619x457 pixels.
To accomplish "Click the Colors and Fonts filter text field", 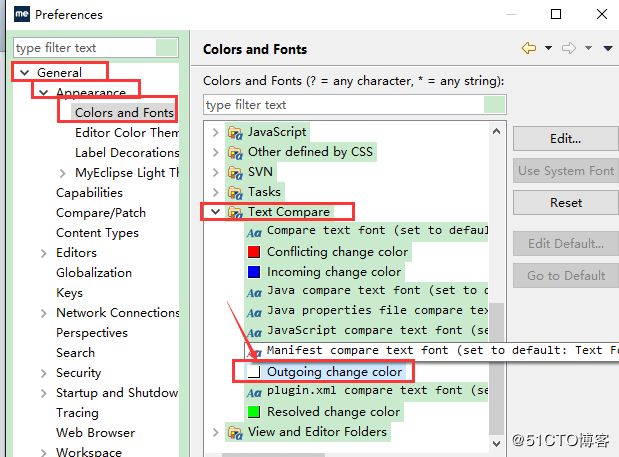I will pos(355,105).
